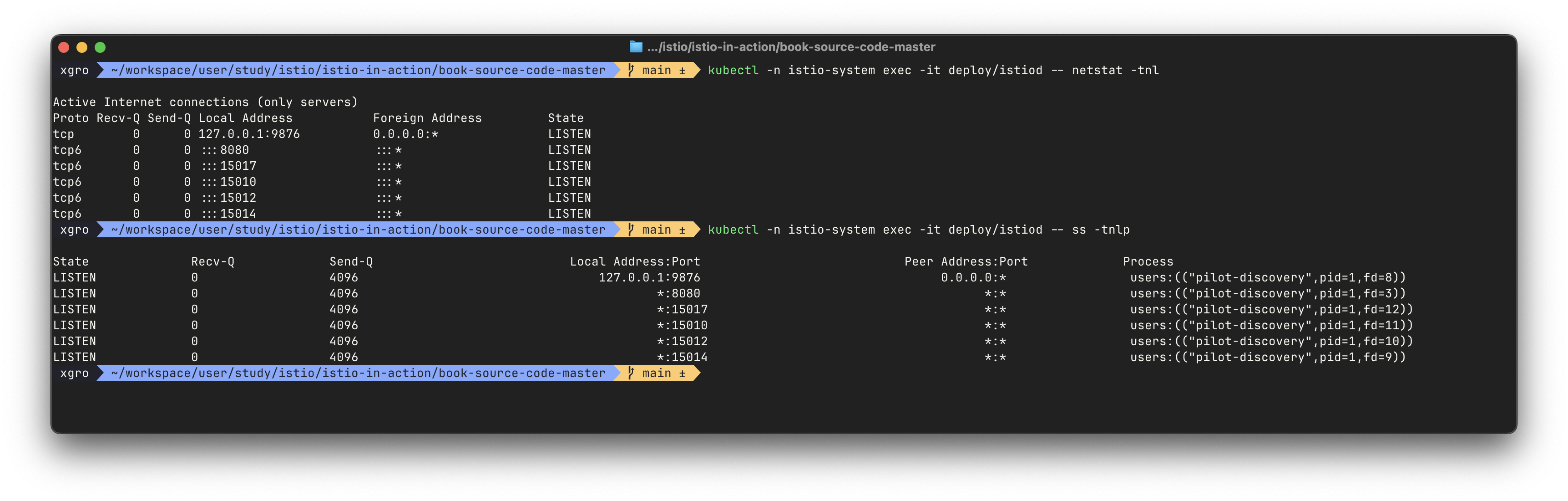This screenshot has height=501, width=1568.
Task: Click the netstat 'Foreign Address' column header
Action: tap(427, 118)
